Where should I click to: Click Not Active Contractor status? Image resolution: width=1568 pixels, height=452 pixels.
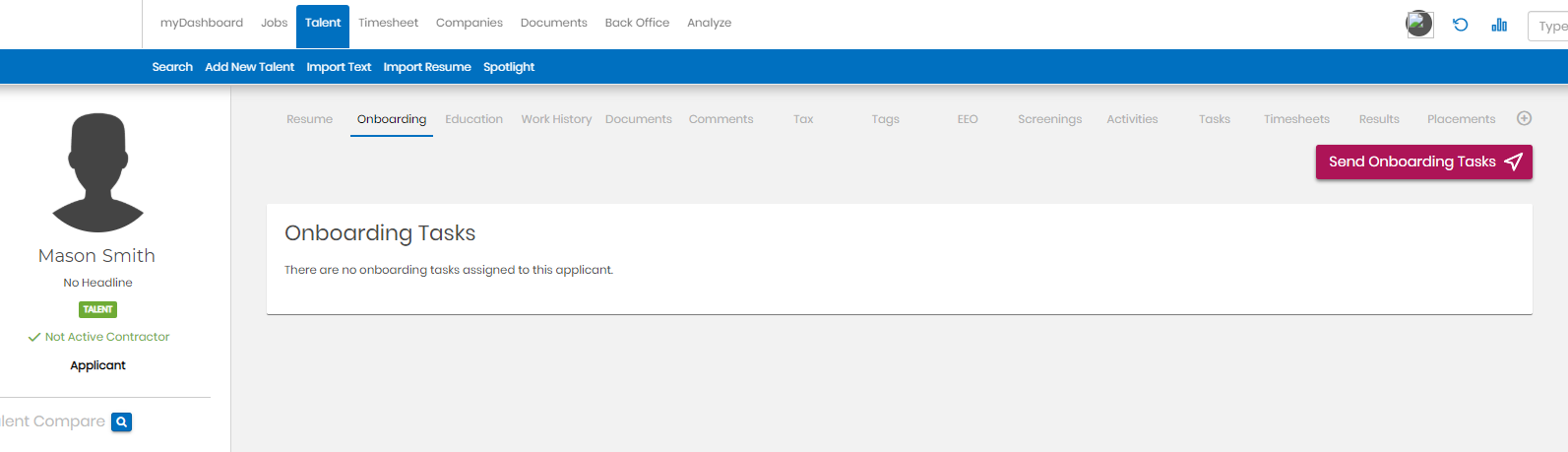pos(98,337)
